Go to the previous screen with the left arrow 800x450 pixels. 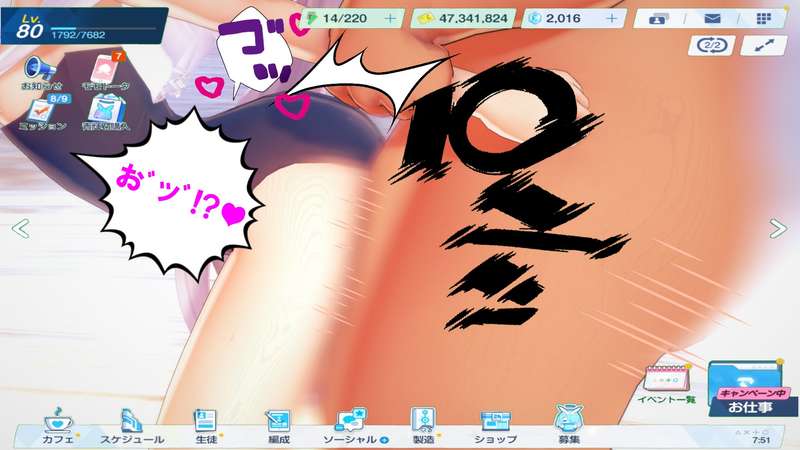(19, 228)
